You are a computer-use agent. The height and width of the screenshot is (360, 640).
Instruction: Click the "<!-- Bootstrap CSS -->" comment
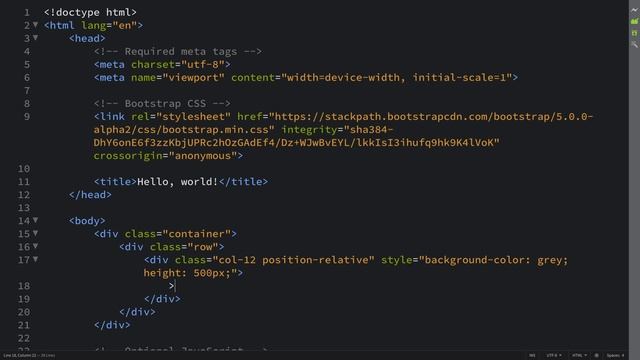coord(162,104)
